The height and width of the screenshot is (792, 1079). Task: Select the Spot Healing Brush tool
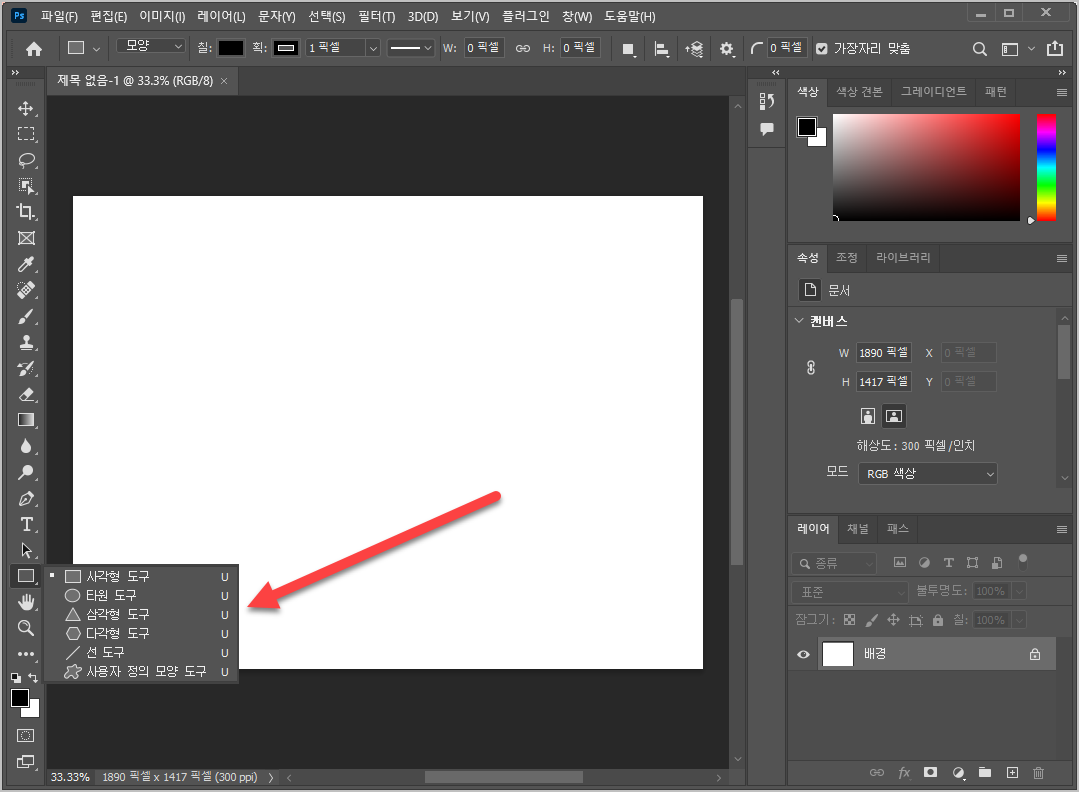pos(26,290)
